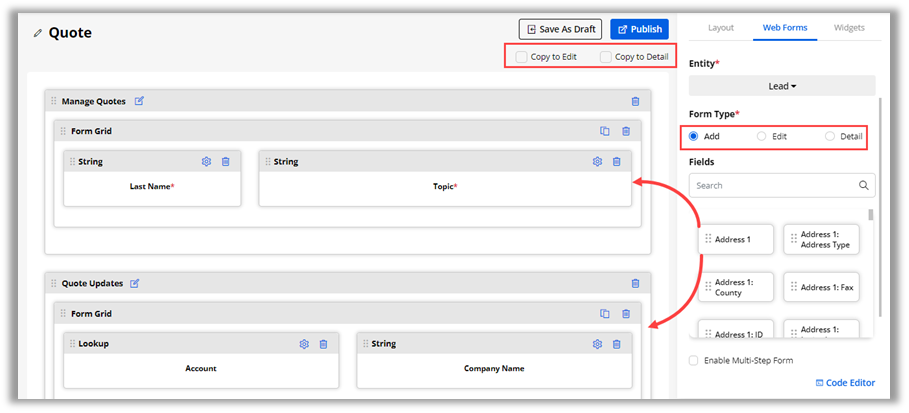Enable the Copy to Edit checkbox
The image size is (909, 413).
coord(521,57)
